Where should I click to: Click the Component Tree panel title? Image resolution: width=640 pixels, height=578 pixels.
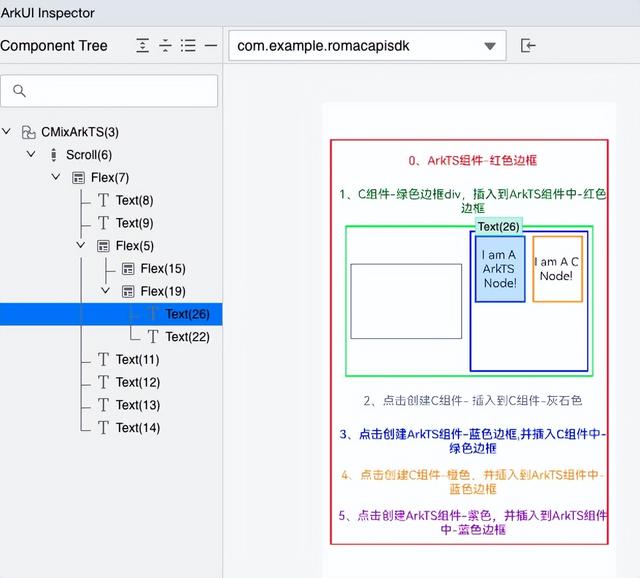[x=54, y=46]
